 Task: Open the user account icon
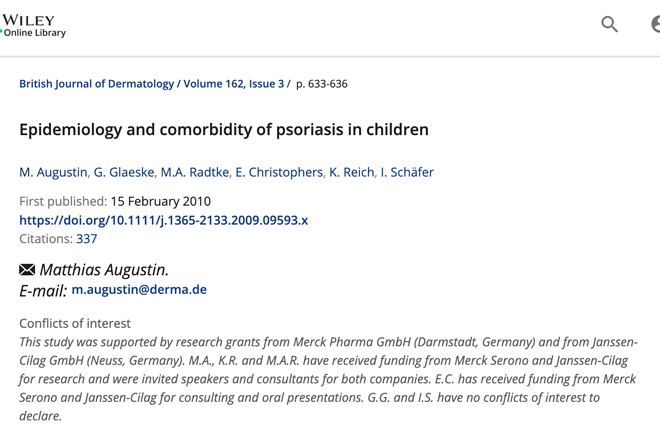point(655,24)
